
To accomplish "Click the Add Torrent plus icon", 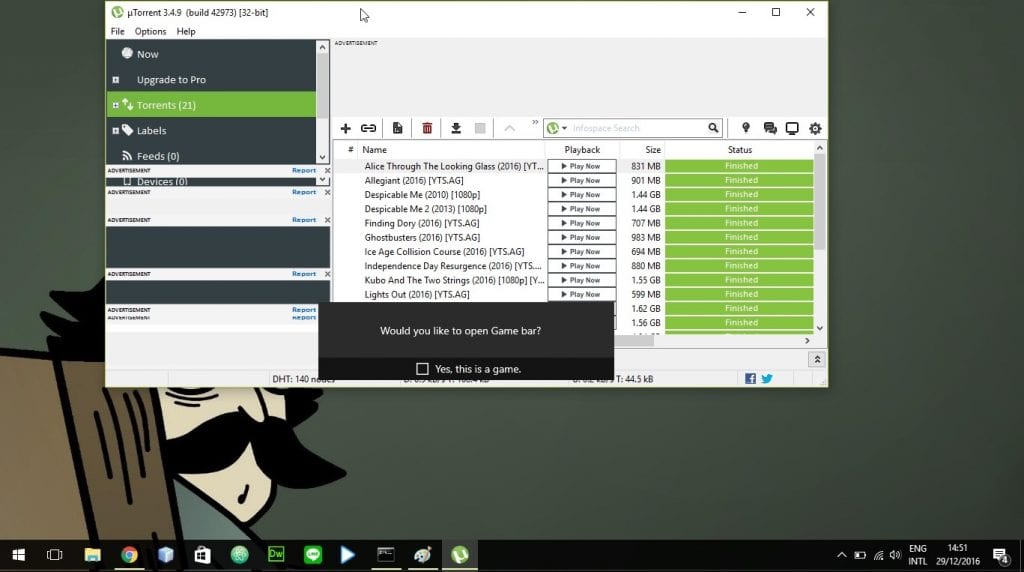I will tap(346, 128).
